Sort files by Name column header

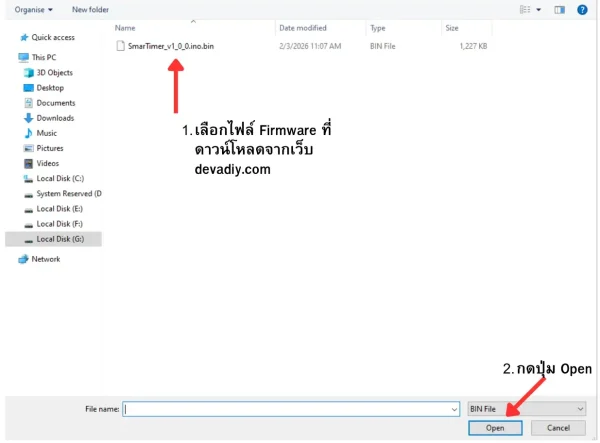tap(125, 28)
